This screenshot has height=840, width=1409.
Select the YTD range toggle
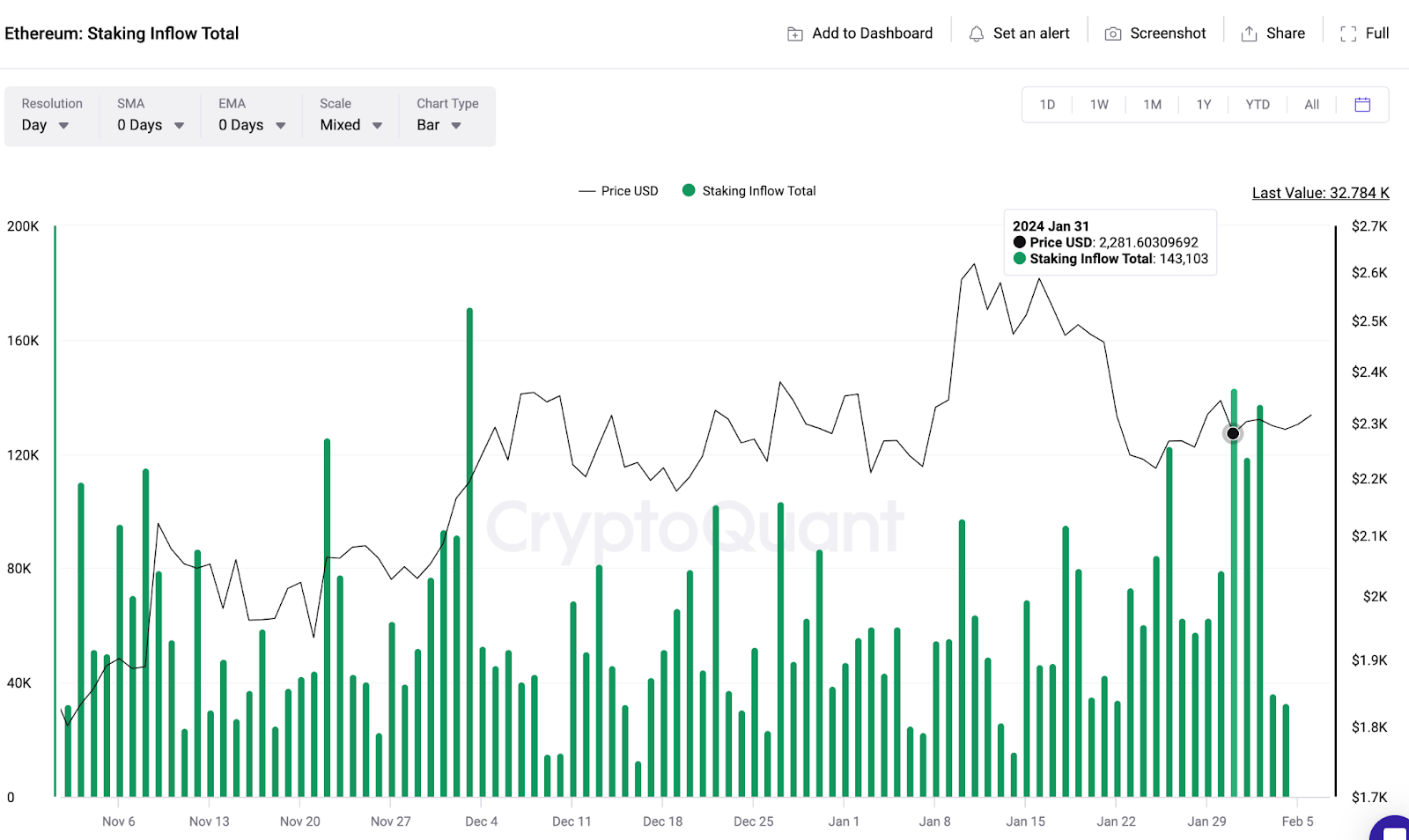click(1258, 104)
